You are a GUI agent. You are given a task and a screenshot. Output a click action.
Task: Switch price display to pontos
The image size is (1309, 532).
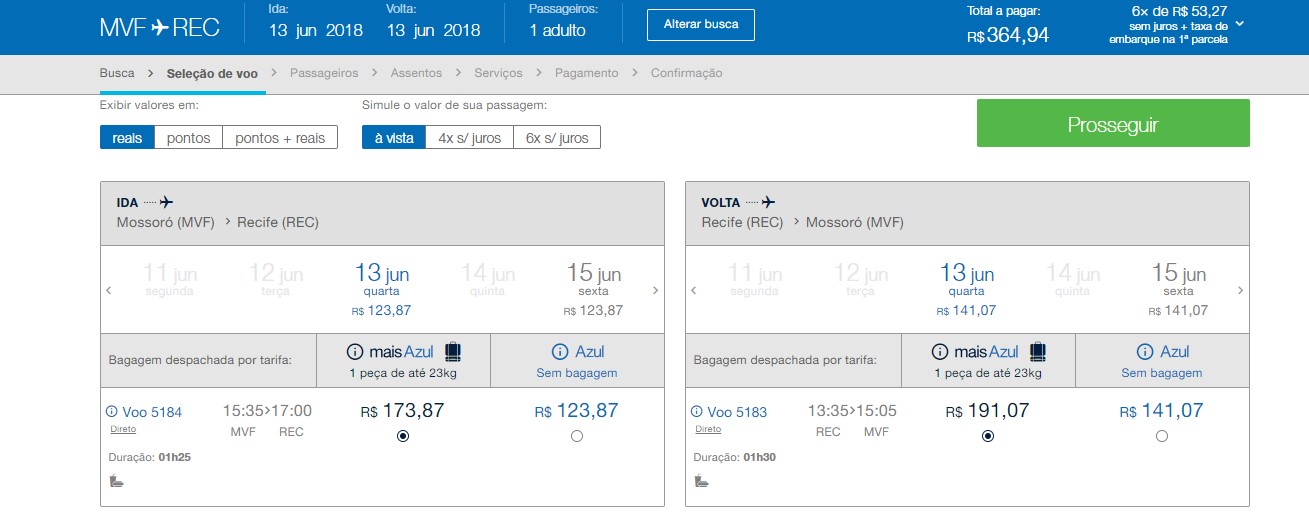[188, 138]
